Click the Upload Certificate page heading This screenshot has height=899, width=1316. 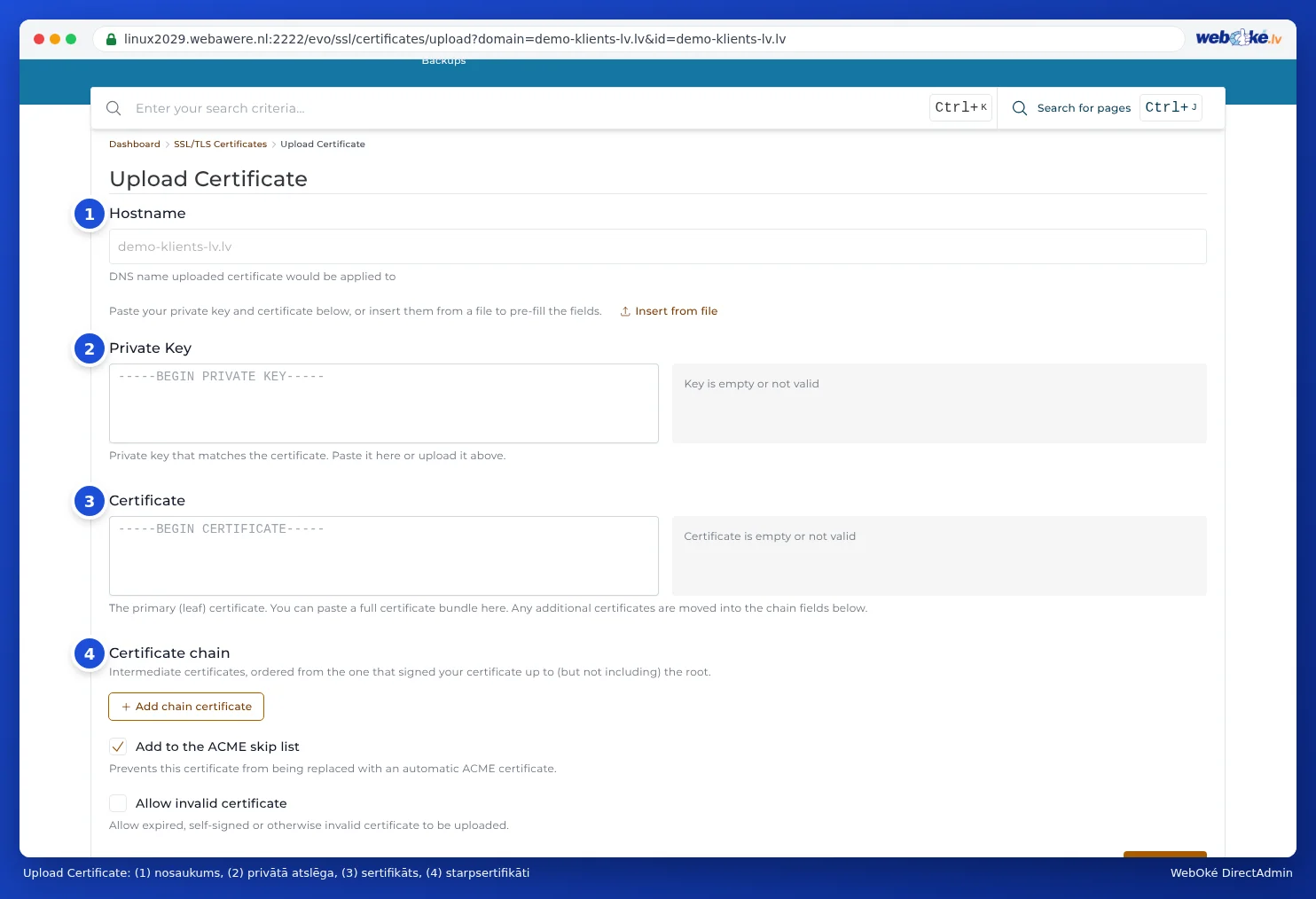tap(208, 179)
